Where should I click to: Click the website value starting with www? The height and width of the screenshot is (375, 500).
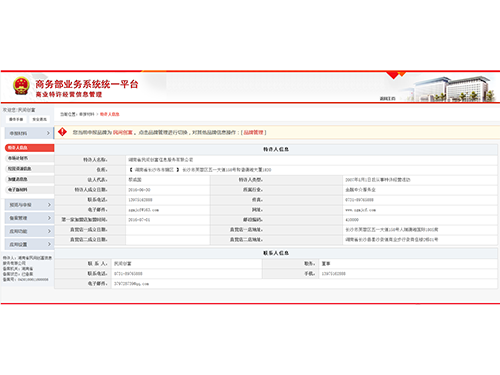[361, 210]
